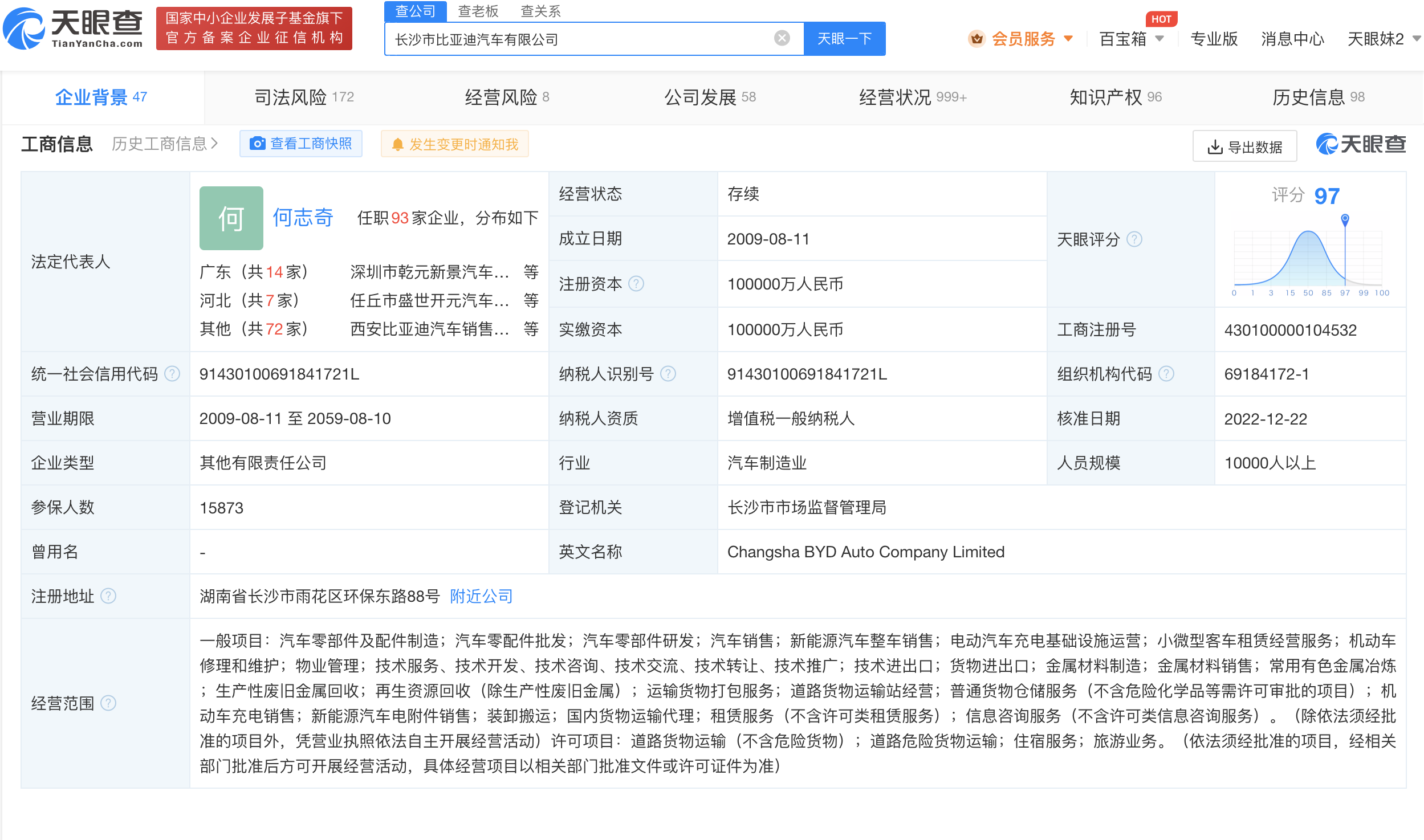Image resolution: width=1424 pixels, height=840 pixels.
Task: Click 深圳市乾元新景汽车... company entry
Action: (x=430, y=272)
